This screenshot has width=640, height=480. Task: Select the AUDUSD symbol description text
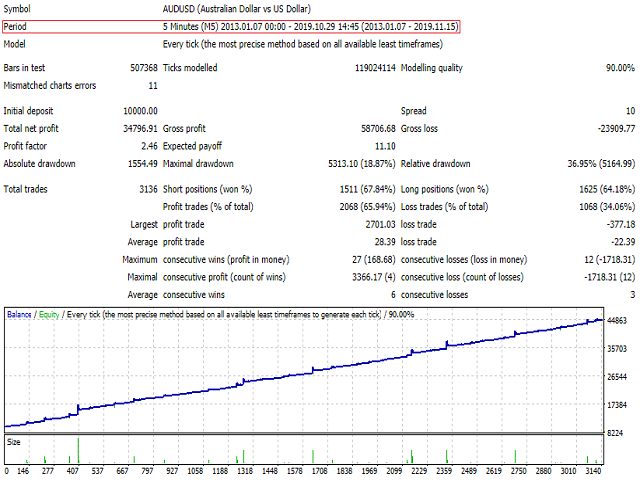point(236,9)
